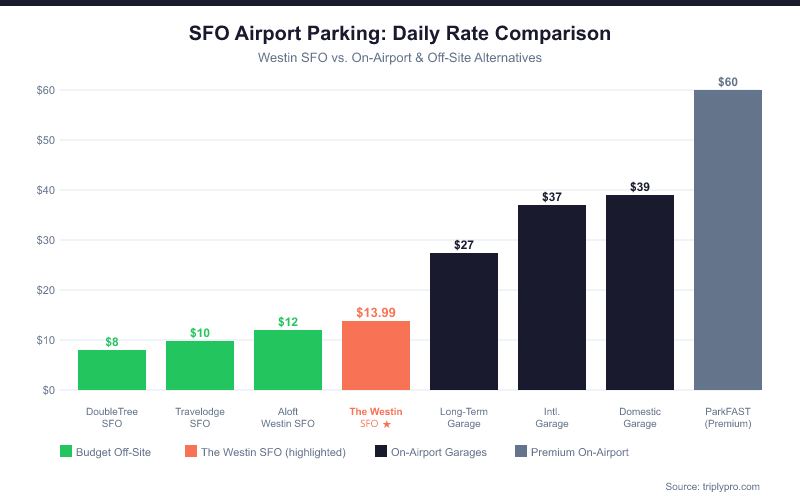Select the ParkFAST Premium $60 bar
This screenshot has width=800, height=500.
click(x=728, y=240)
